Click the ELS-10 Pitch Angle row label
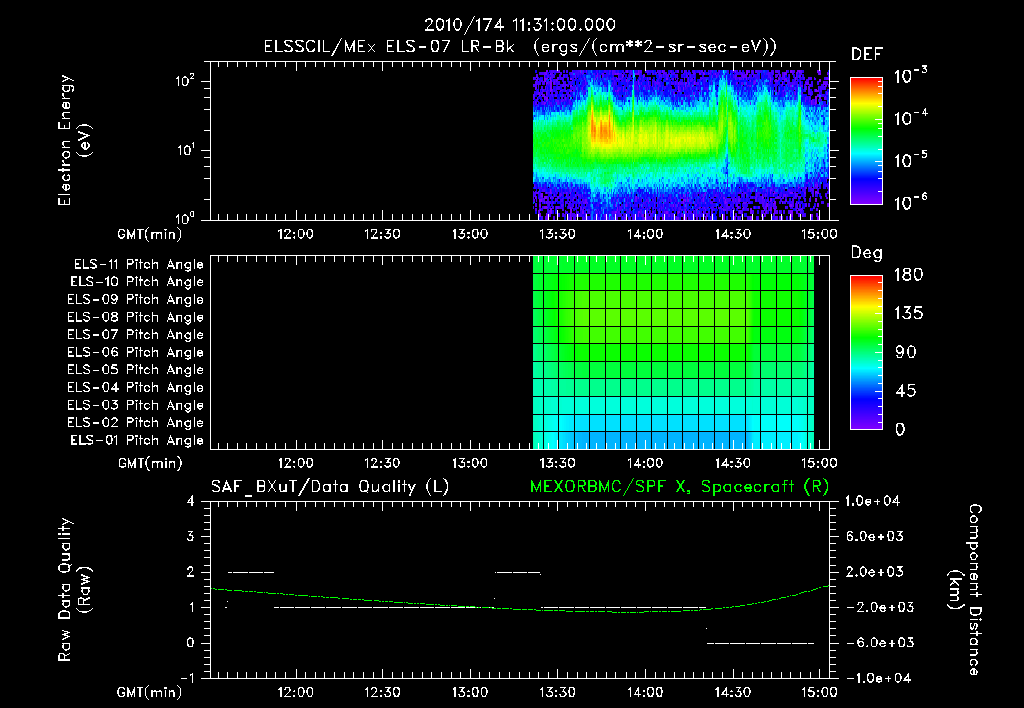This screenshot has width=1024, height=708. 137,282
